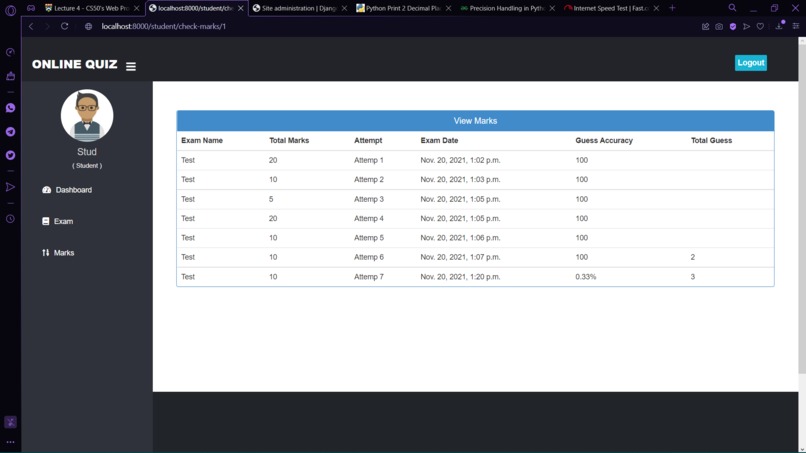Click the Attempt column header
806x453 pixels.
click(368, 140)
